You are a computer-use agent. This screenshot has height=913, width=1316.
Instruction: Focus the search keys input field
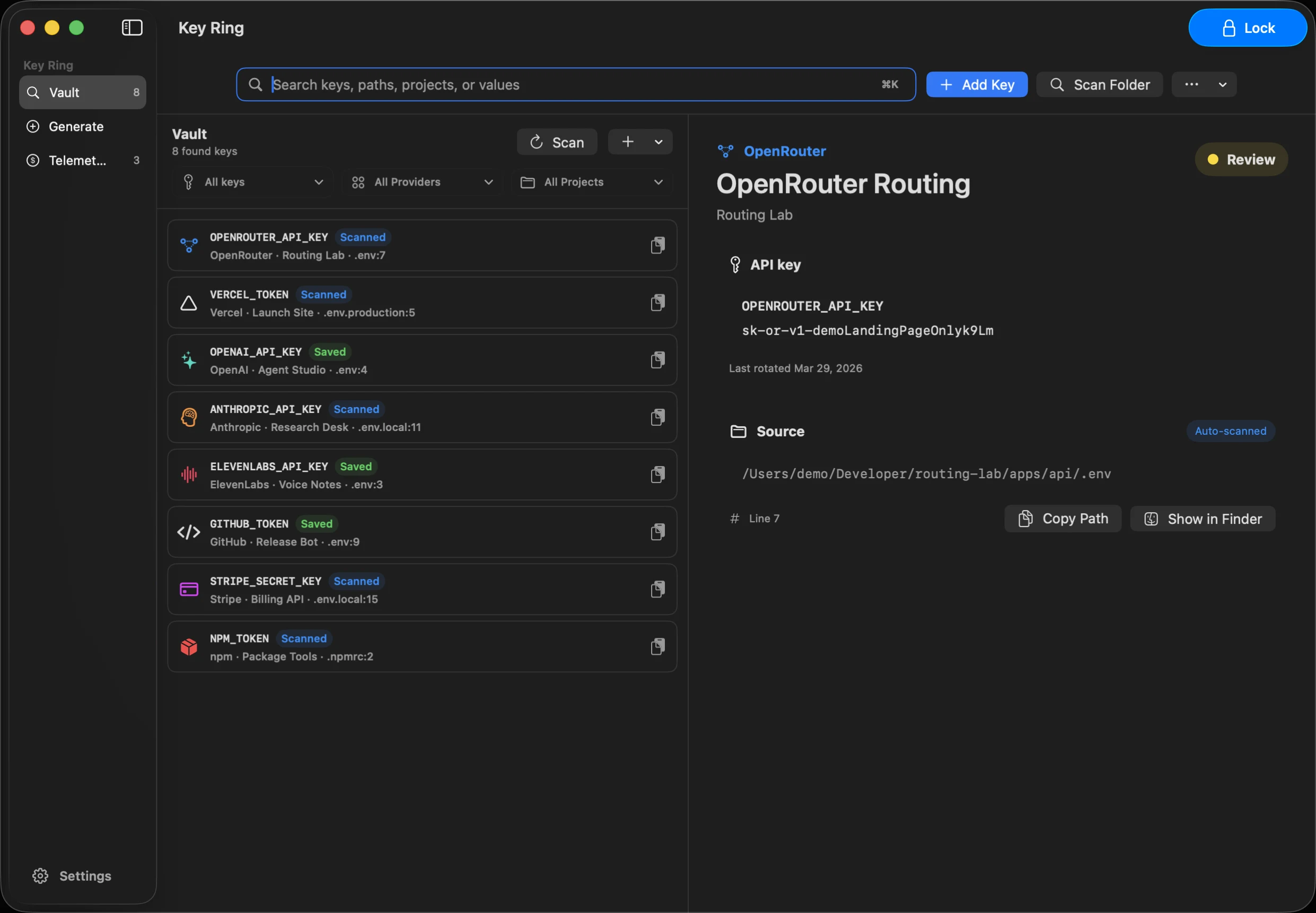point(575,85)
